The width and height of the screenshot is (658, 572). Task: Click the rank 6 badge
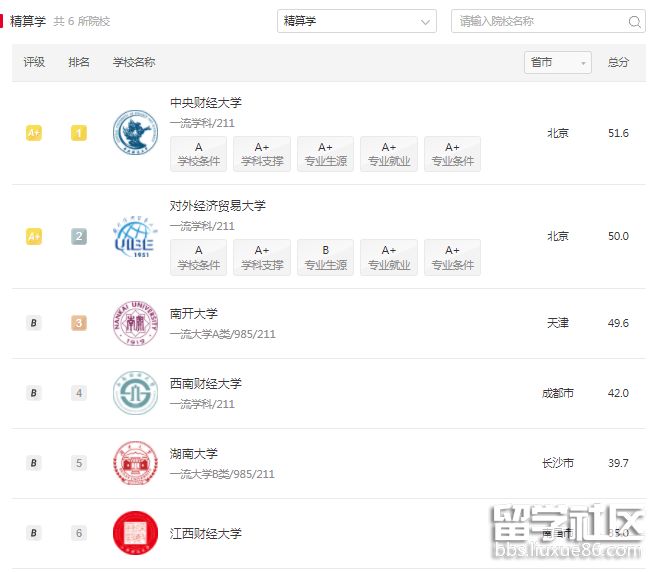click(x=79, y=533)
